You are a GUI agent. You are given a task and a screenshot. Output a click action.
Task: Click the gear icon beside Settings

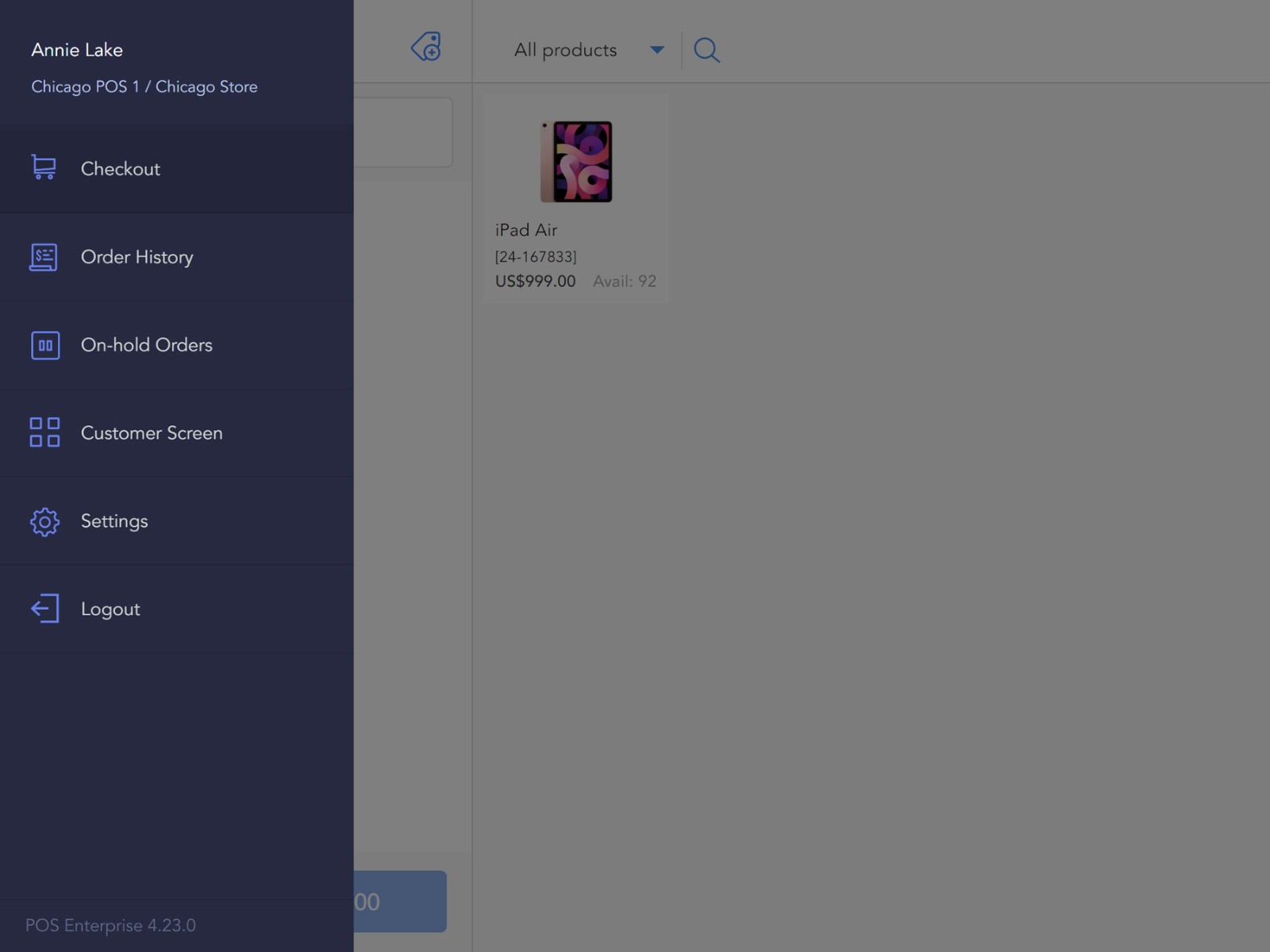(44, 521)
